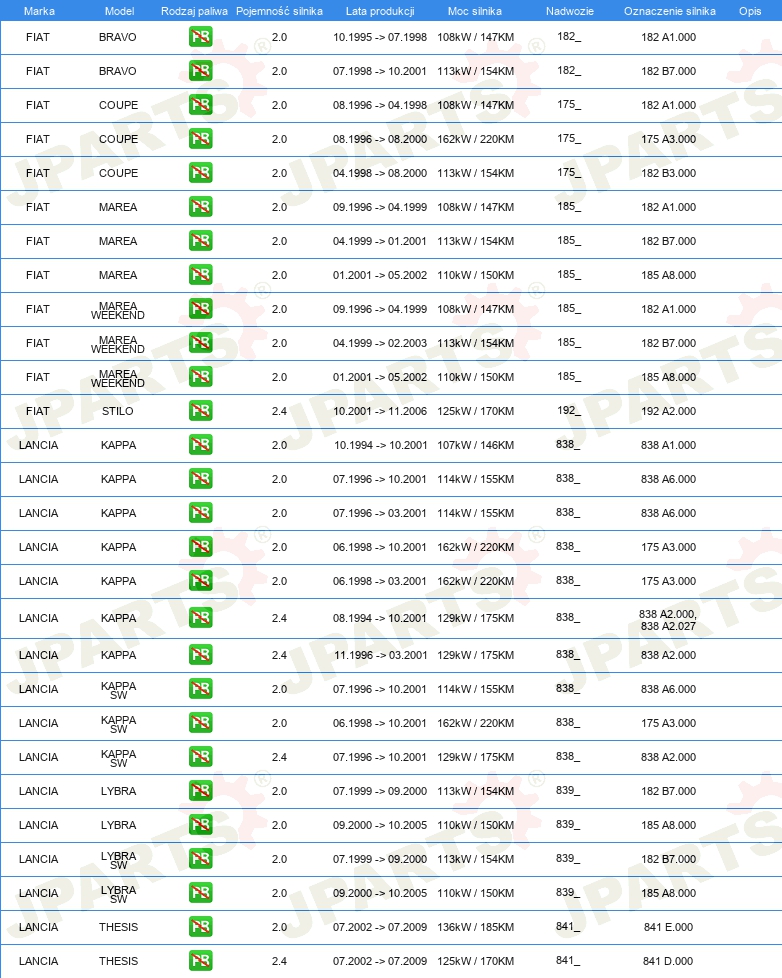Click production years 08.1994 -> 10.2001
Image resolution: width=782 pixels, height=978 pixels.
380,618
